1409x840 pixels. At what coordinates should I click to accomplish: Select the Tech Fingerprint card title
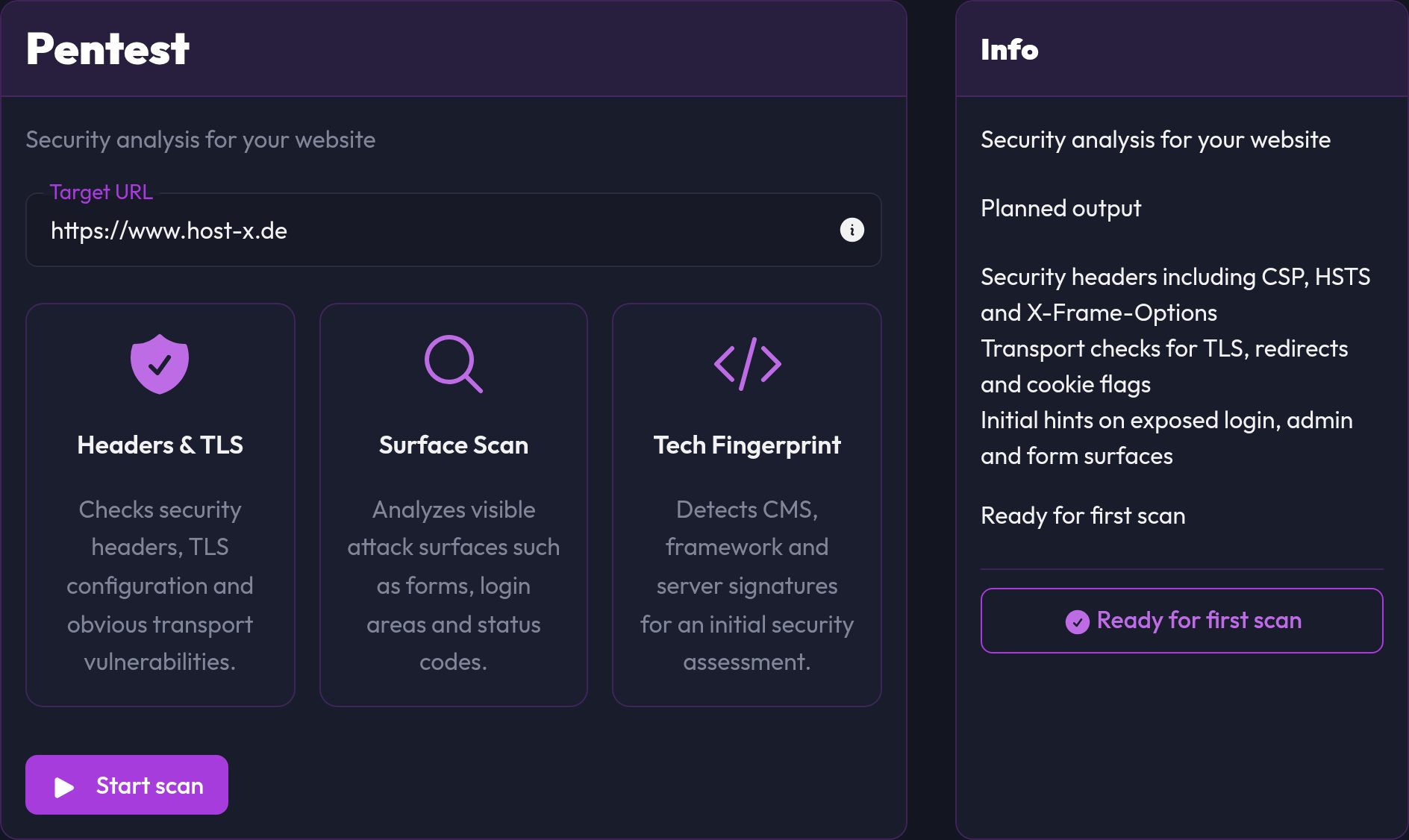[747, 445]
